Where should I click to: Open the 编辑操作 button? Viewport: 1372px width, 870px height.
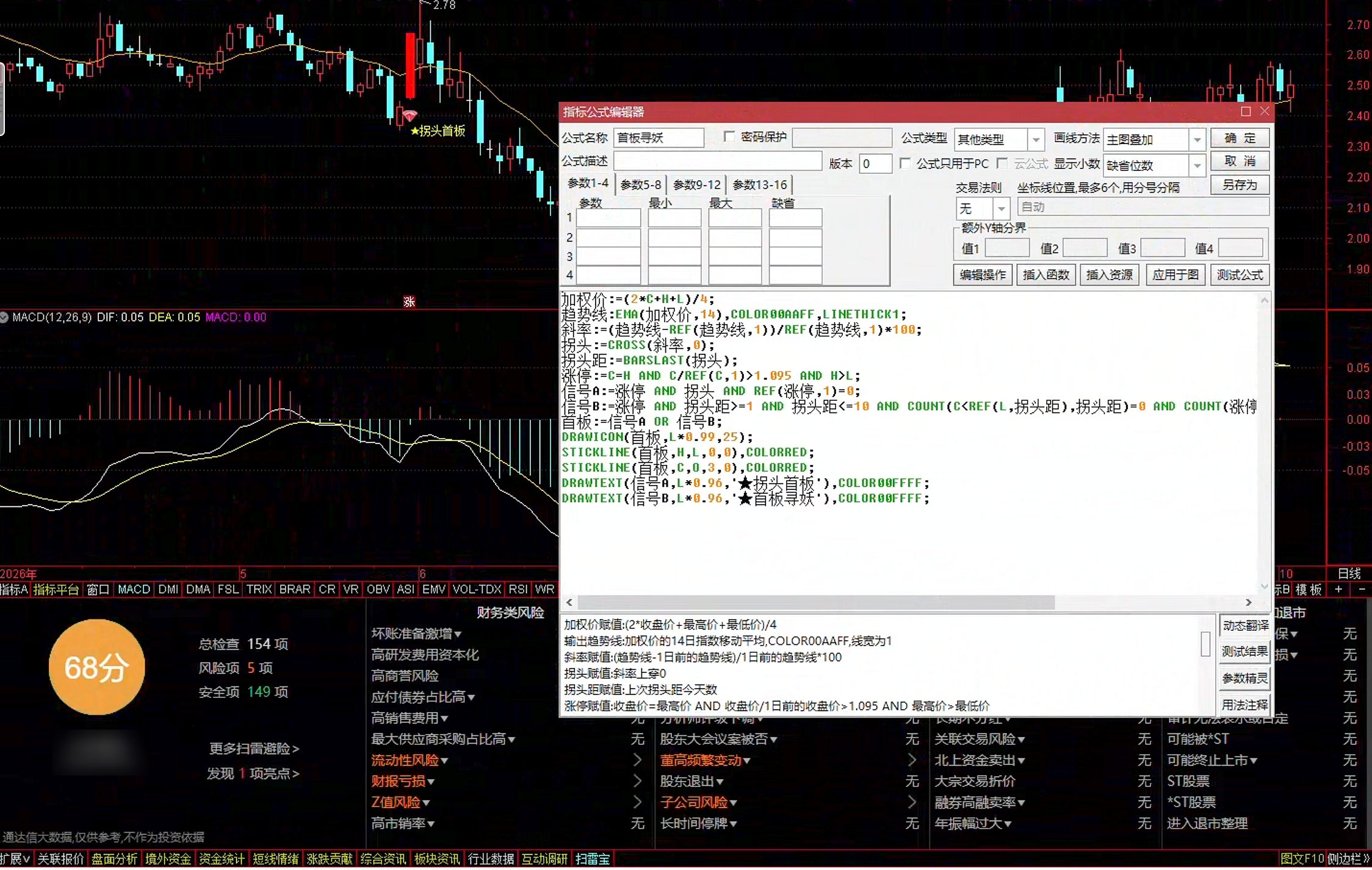click(x=983, y=275)
